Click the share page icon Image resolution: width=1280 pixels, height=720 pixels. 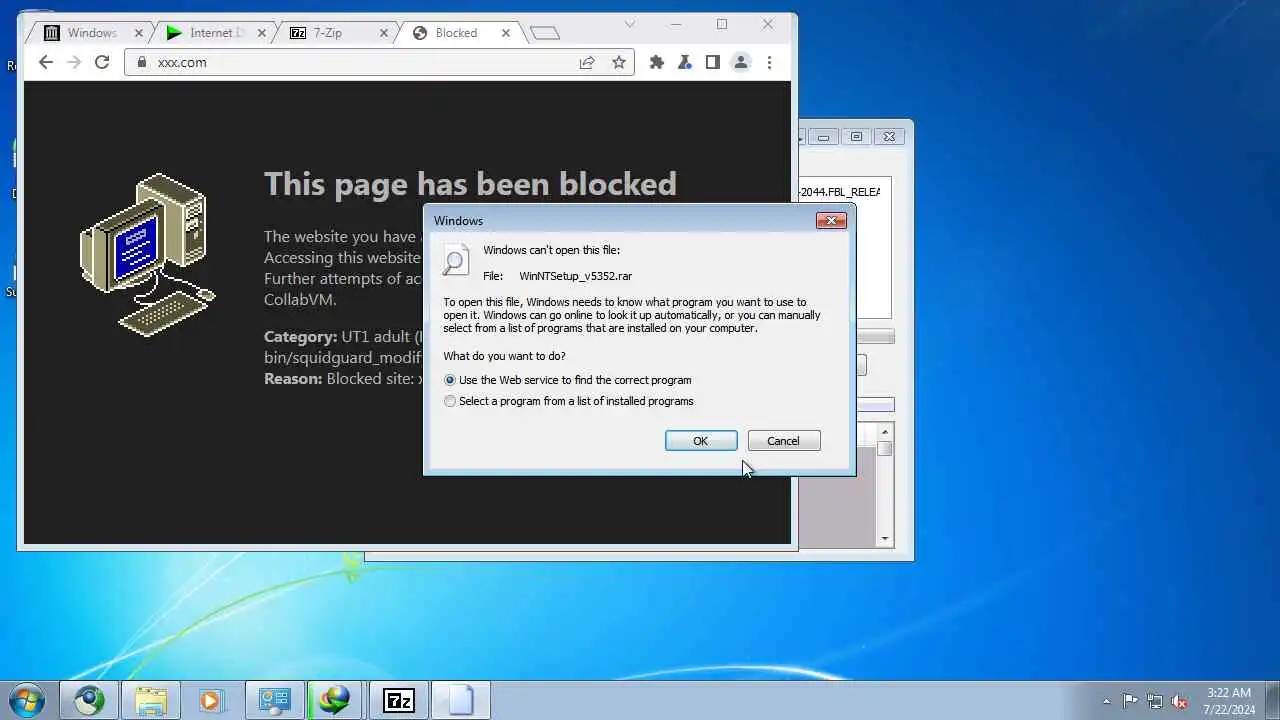(587, 62)
